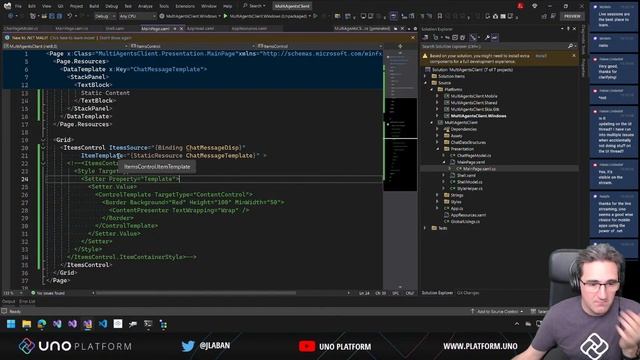Collapse the Source folder

(x=425, y=83)
